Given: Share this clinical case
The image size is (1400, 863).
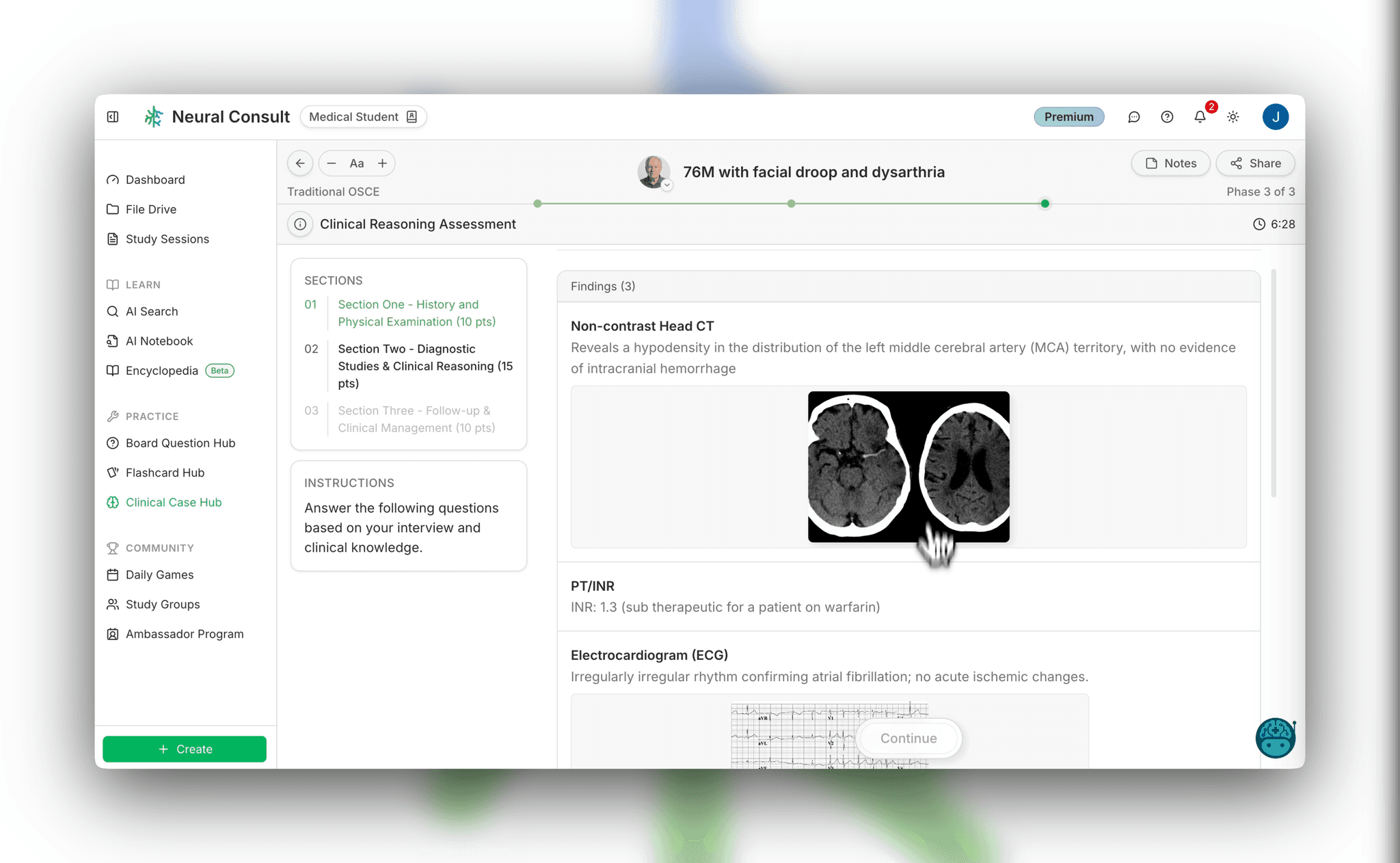Looking at the screenshot, I should pos(1255,163).
